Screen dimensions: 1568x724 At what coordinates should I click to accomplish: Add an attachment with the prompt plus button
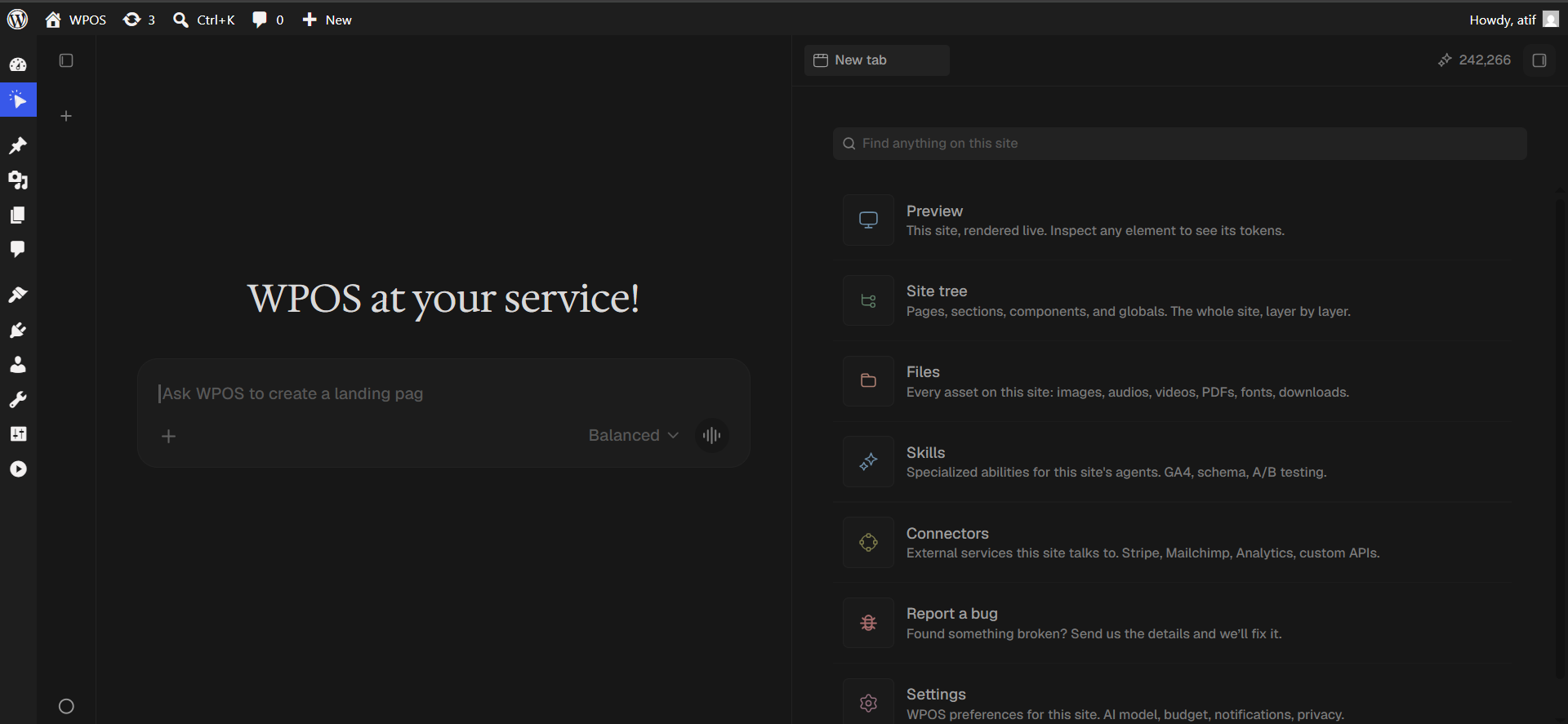coord(168,436)
